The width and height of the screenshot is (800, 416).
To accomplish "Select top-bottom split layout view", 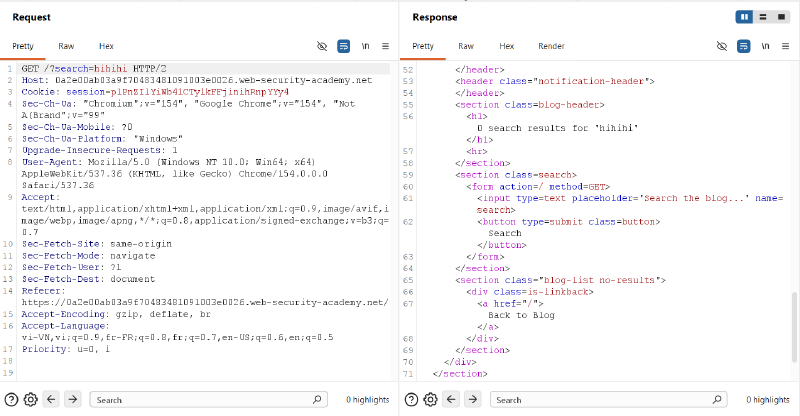I will pos(763,17).
